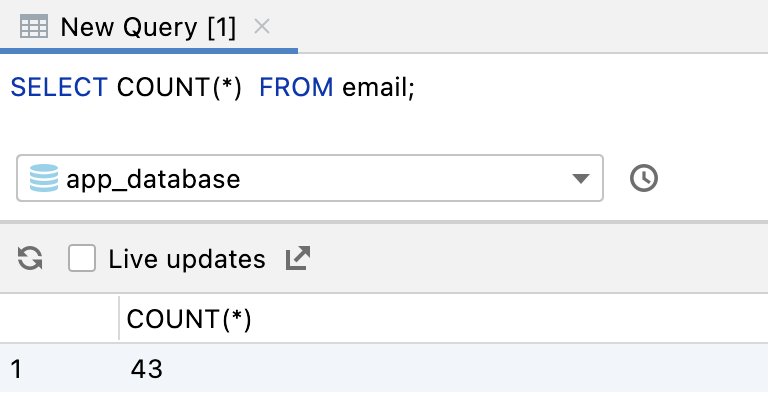Image resolution: width=768 pixels, height=416 pixels.
Task: Enable the Live updates checkbox
Action: pyautogui.click(x=82, y=260)
